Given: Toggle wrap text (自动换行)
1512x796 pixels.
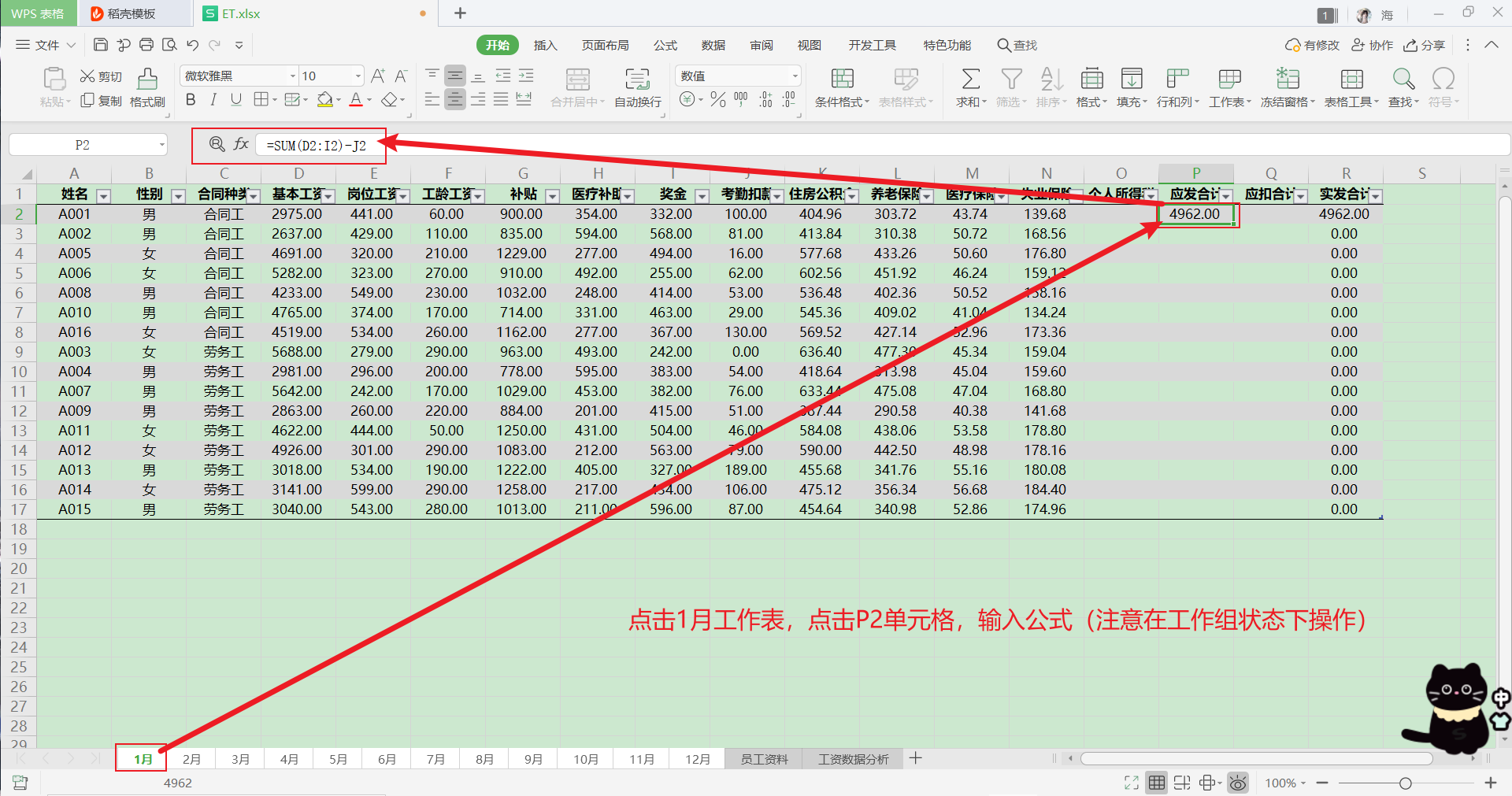Looking at the screenshot, I should coord(637,87).
